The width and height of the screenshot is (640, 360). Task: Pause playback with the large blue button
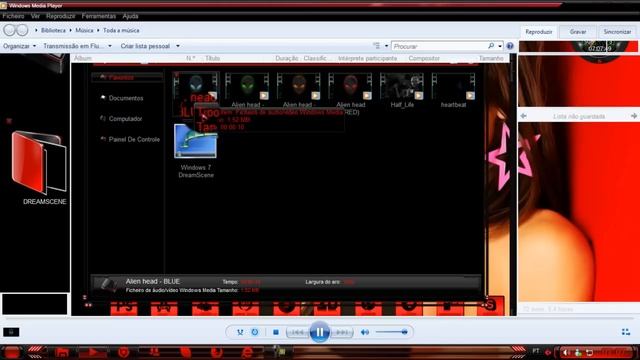pos(320,332)
